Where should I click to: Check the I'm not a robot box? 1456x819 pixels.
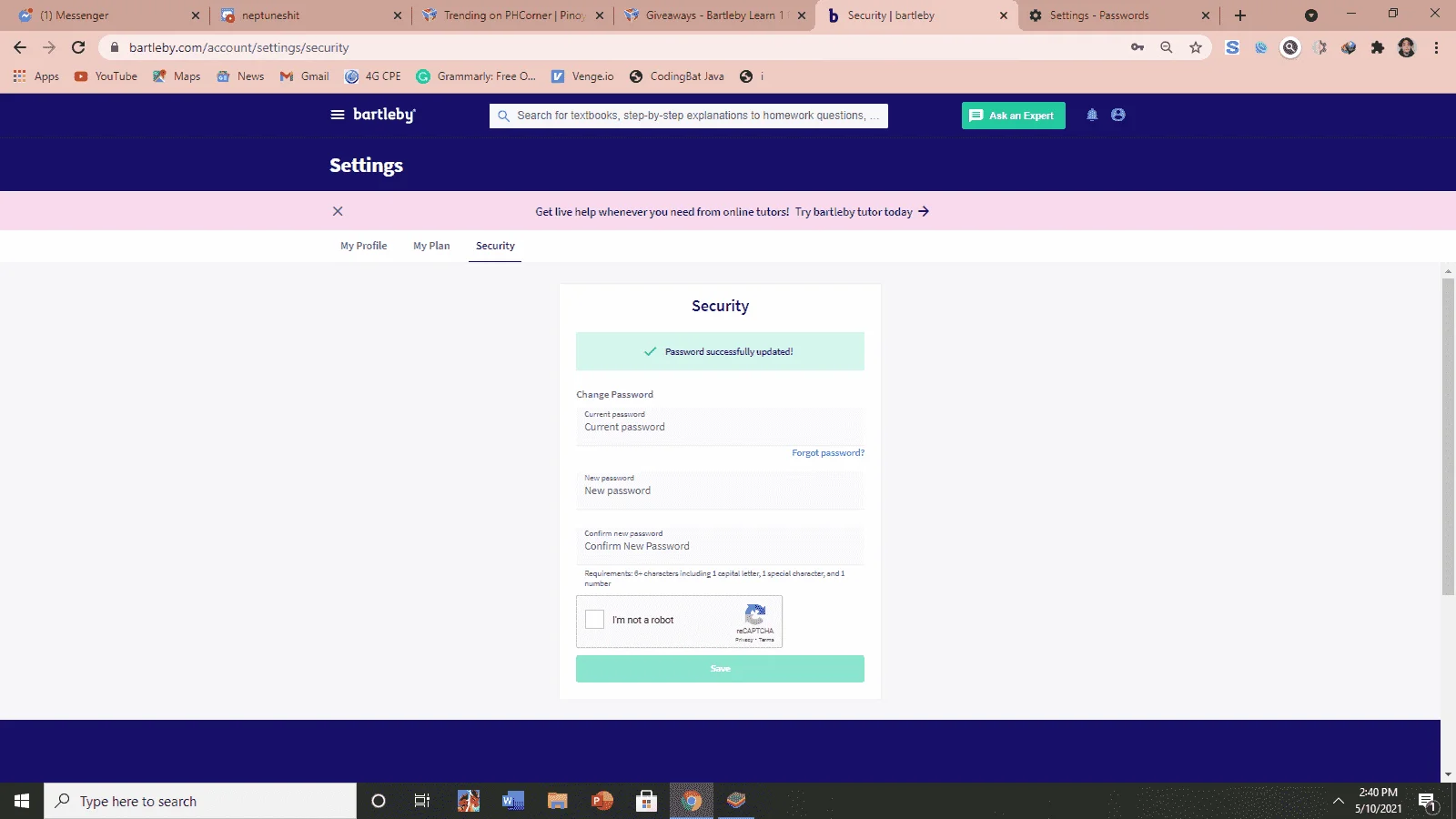point(594,620)
